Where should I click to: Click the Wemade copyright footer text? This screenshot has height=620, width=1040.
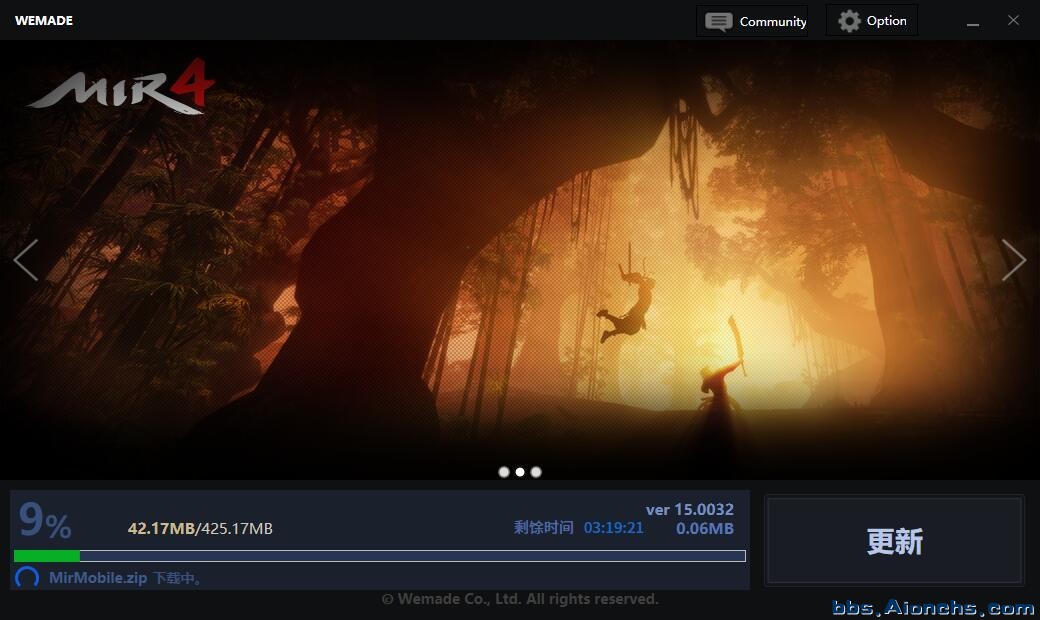(x=520, y=599)
